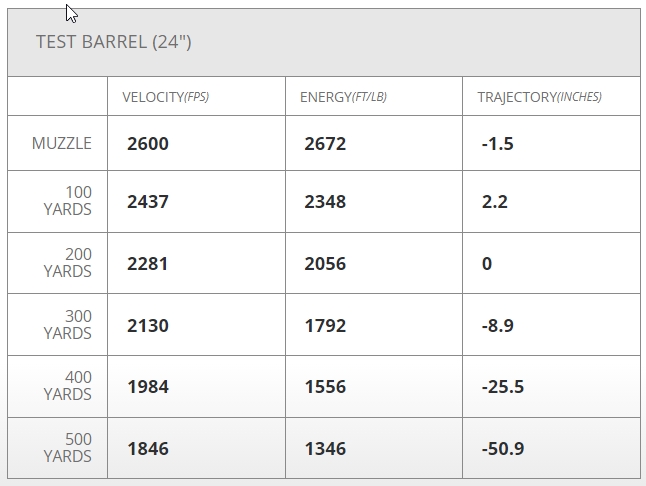Select the 200 yard energy value 2056

click(325, 264)
